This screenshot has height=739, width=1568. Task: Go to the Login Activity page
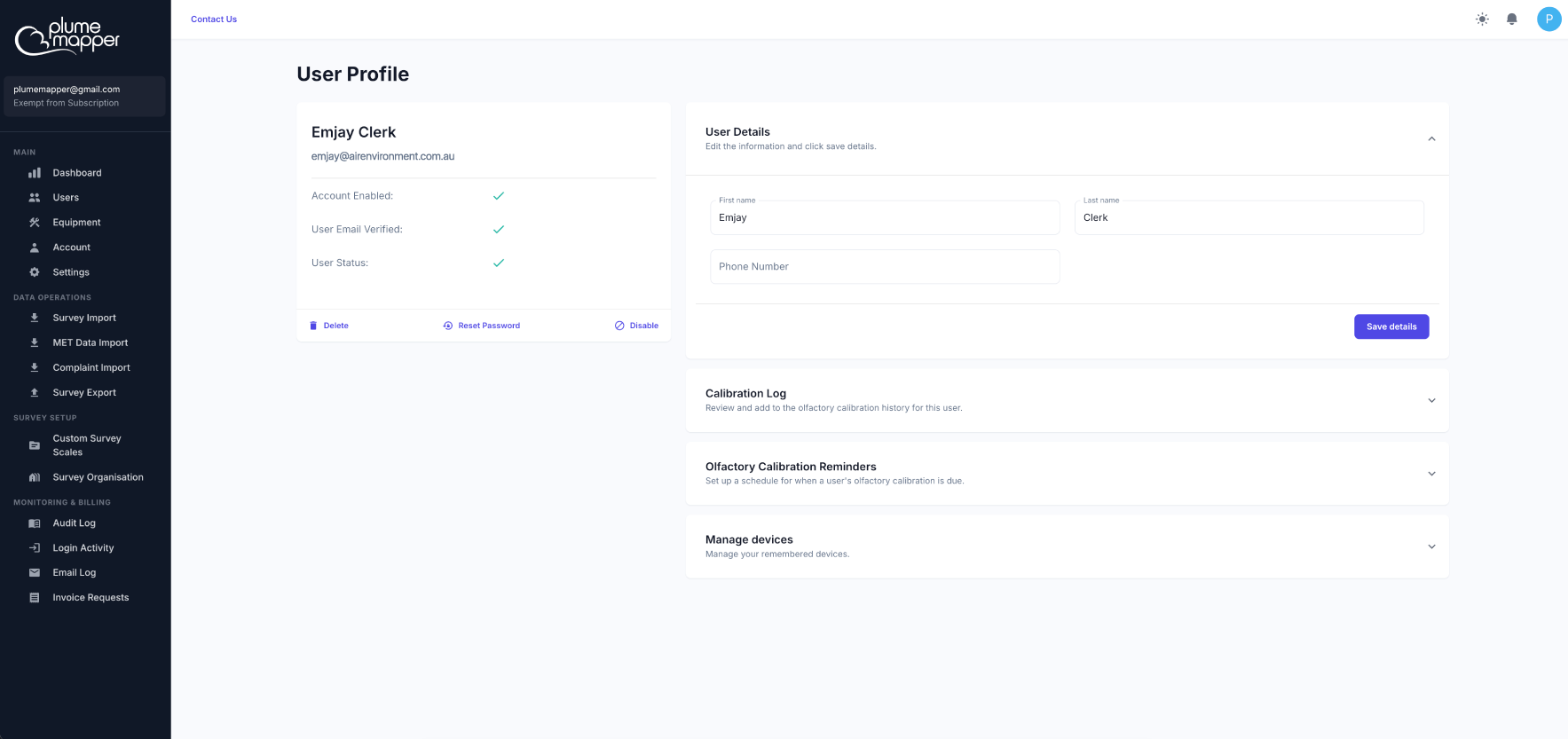[85, 548]
